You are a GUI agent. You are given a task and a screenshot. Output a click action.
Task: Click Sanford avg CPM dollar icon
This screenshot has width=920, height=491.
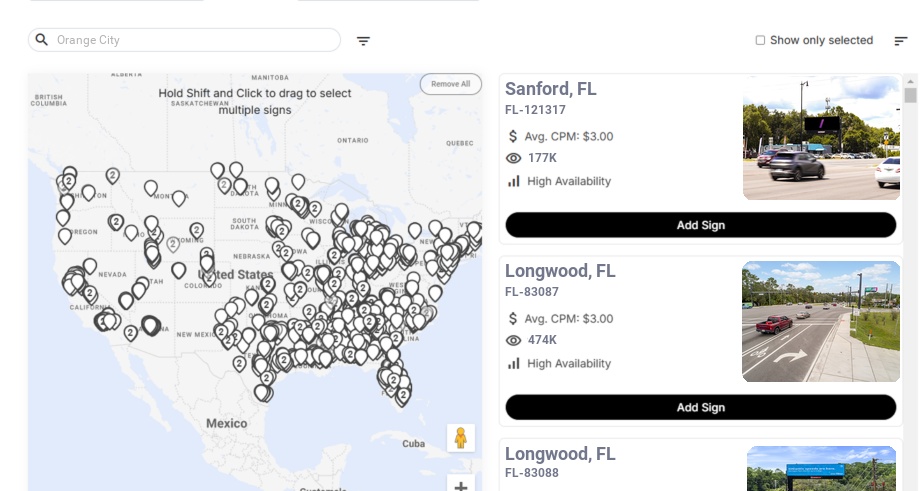point(514,136)
